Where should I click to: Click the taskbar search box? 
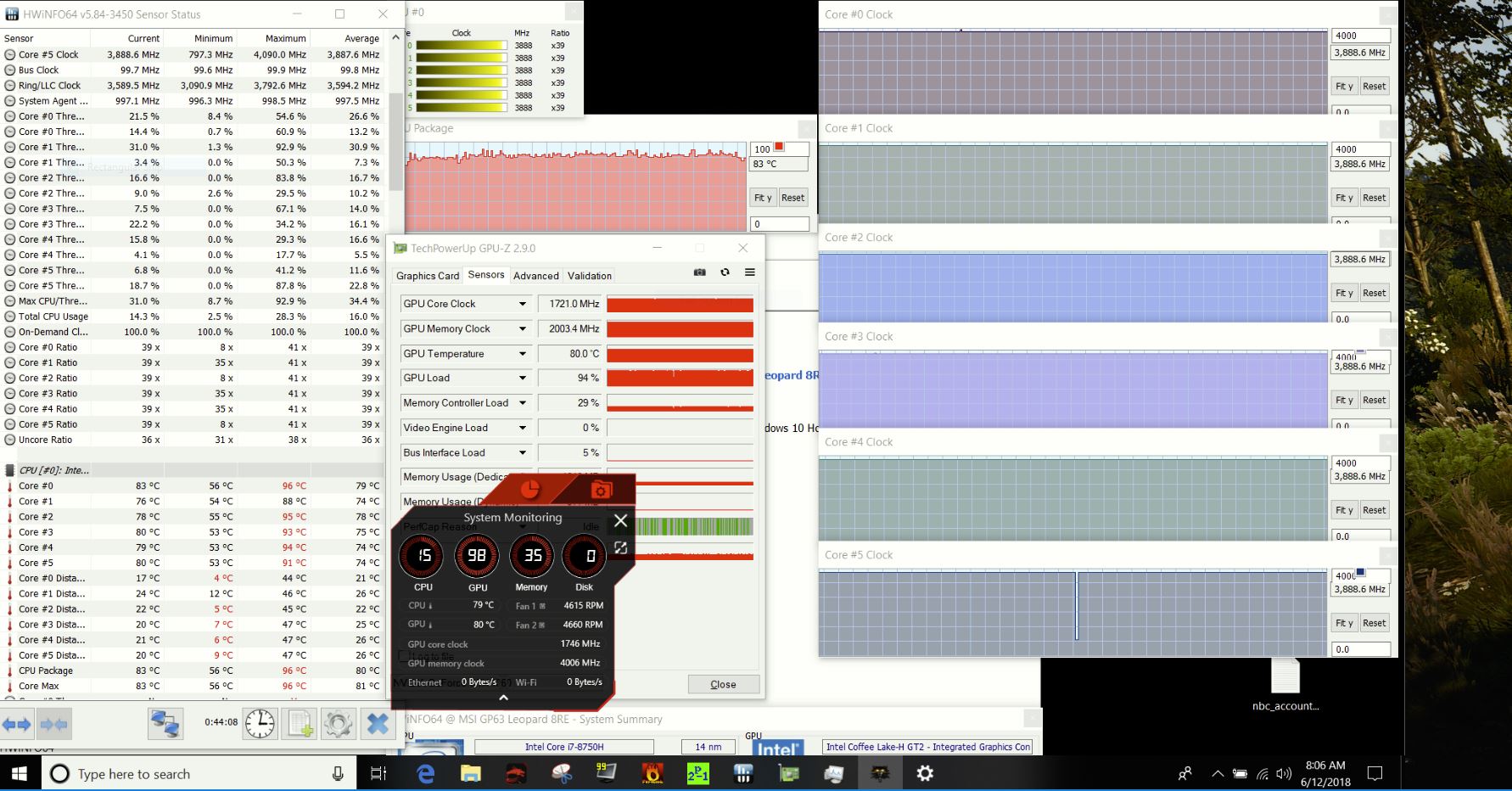199,773
